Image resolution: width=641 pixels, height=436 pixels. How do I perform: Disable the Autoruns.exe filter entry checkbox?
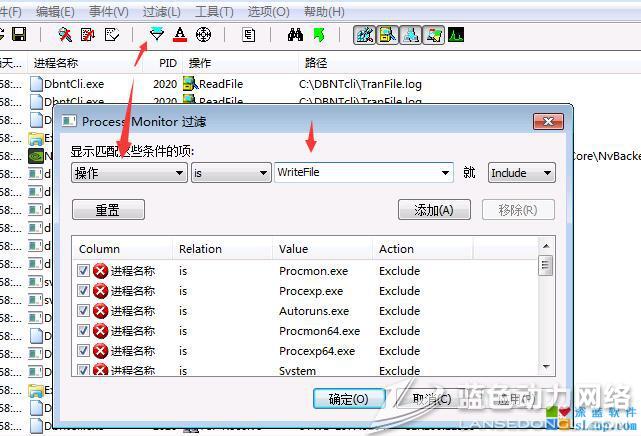tap(84, 311)
